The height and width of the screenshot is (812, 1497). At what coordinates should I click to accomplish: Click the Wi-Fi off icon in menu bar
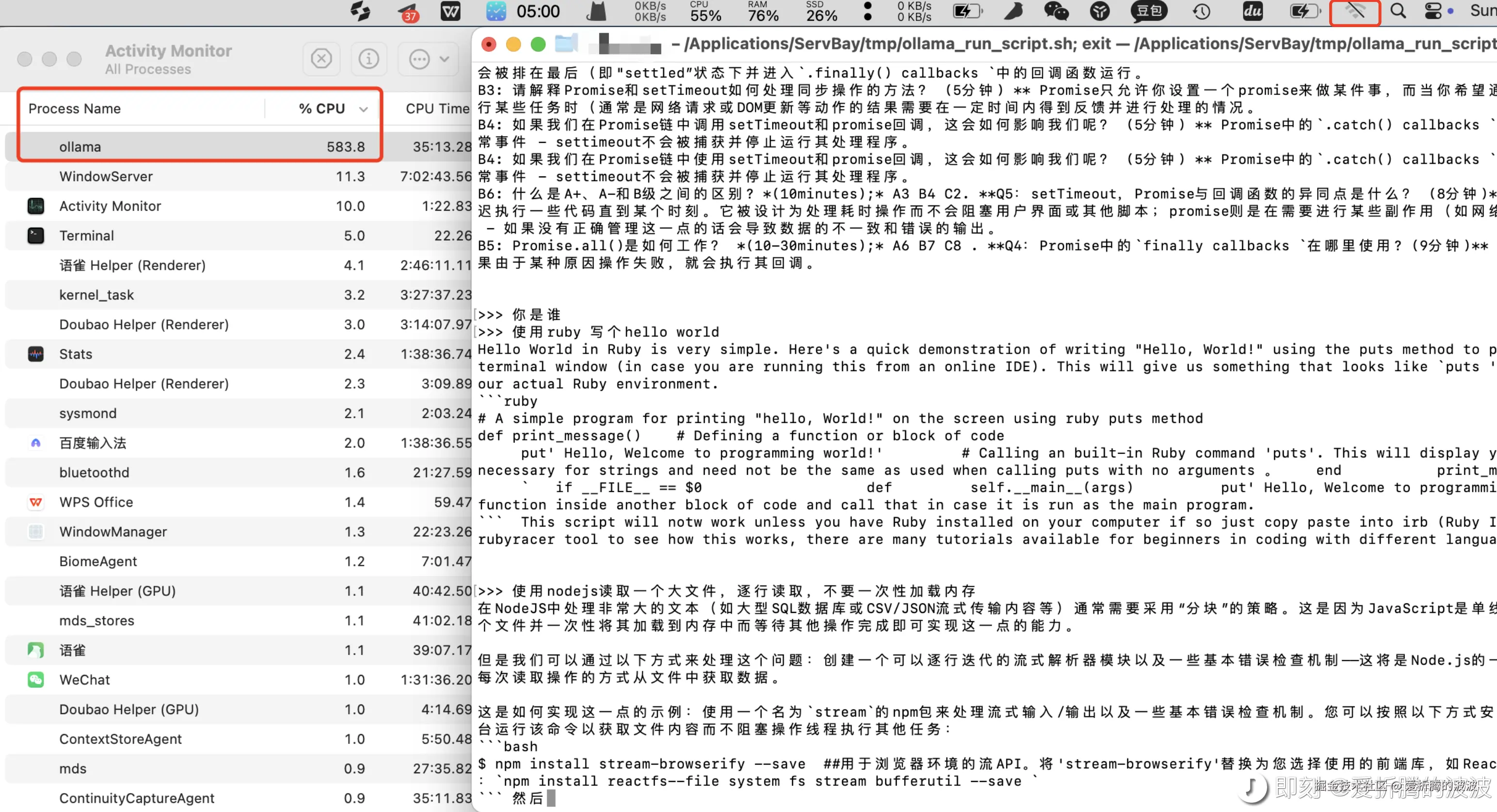1354,11
